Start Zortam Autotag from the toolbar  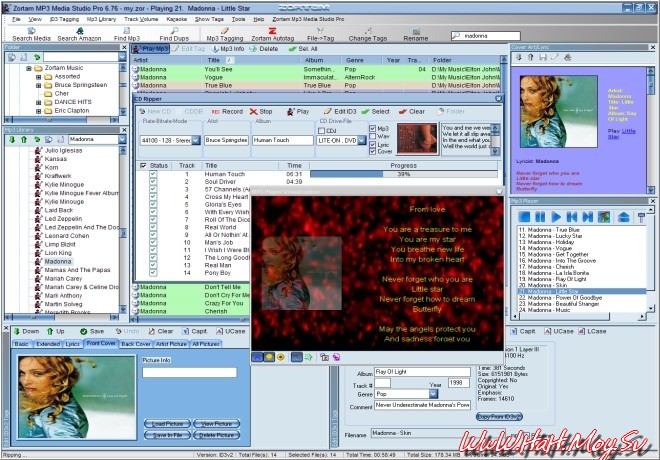272,35
